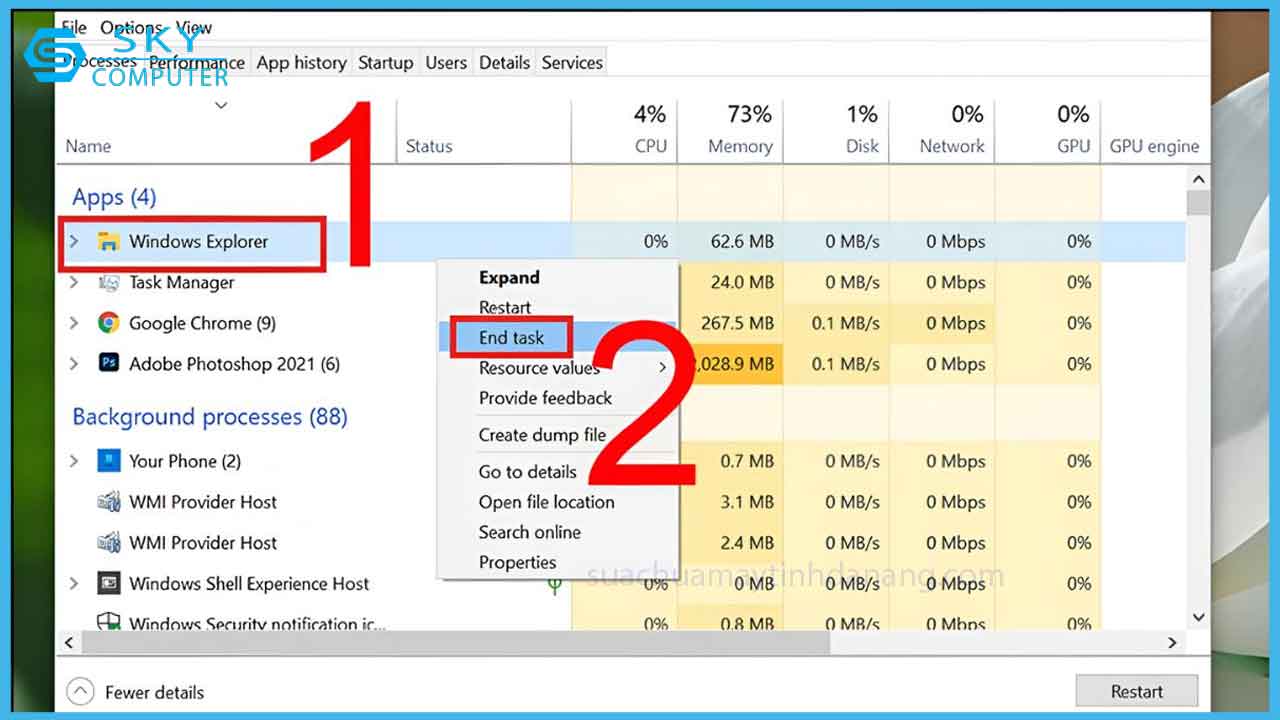1280x720 pixels.
Task: Sort by the GPU column header
Action: pyautogui.click(x=1074, y=146)
